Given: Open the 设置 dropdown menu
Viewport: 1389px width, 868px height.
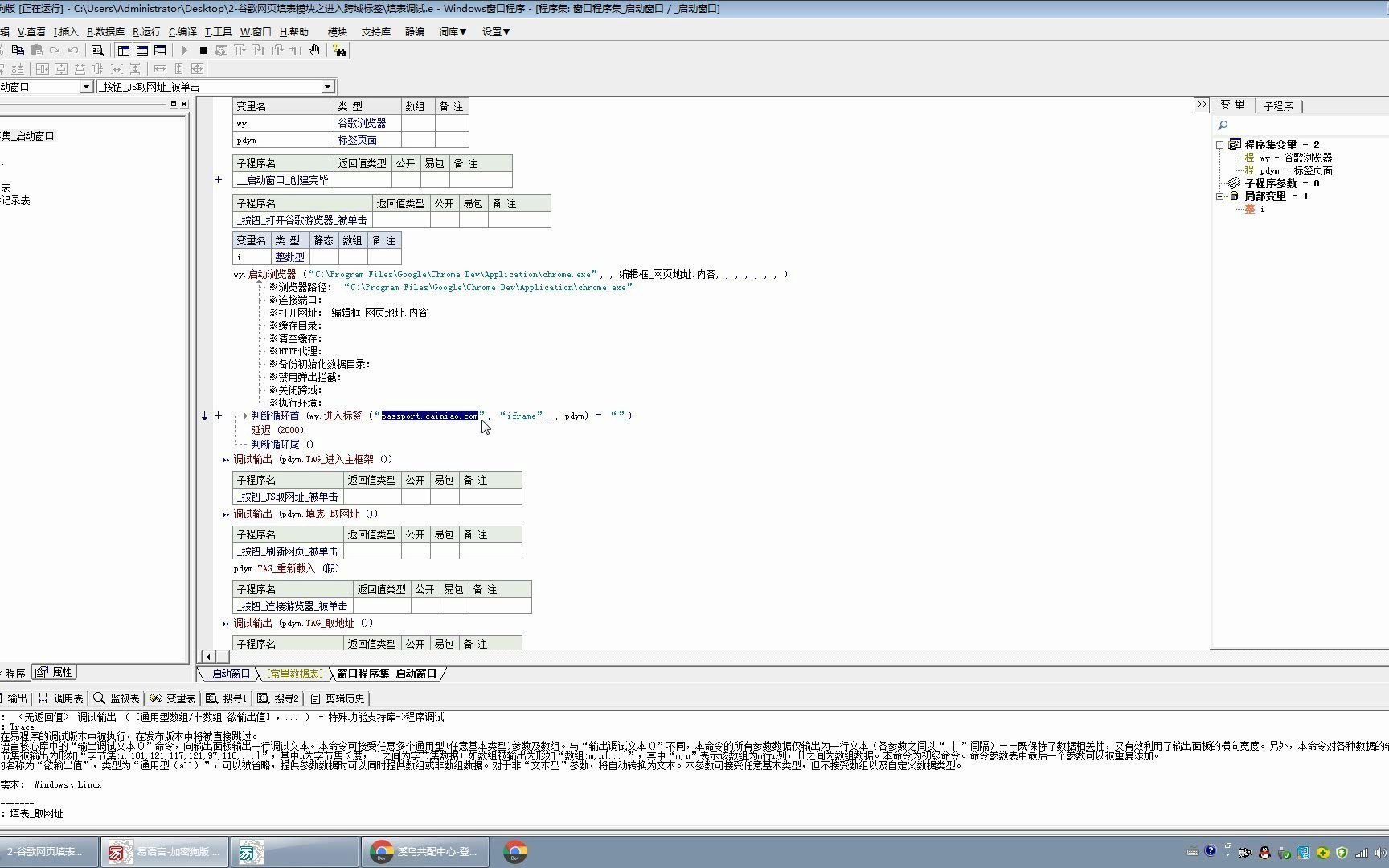Looking at the screenshot, I should click(496, 32).
